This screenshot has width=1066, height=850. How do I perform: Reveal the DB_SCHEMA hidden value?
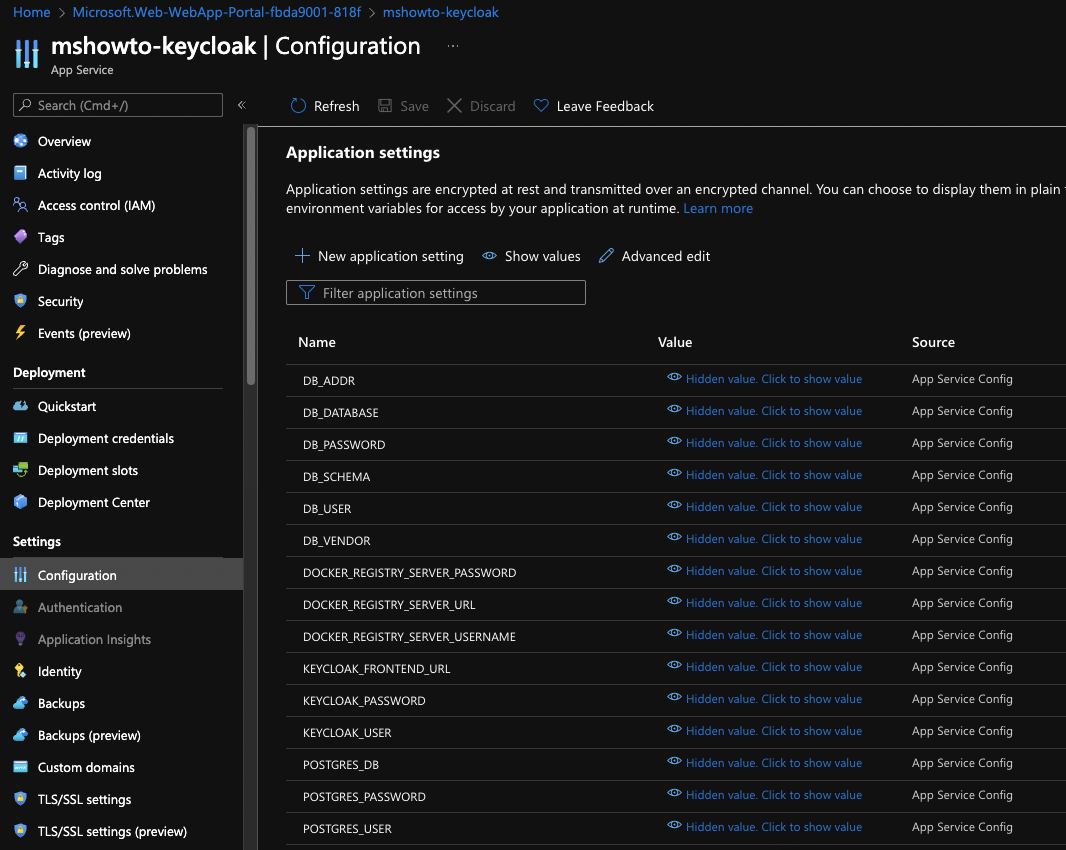coord(764,475)
